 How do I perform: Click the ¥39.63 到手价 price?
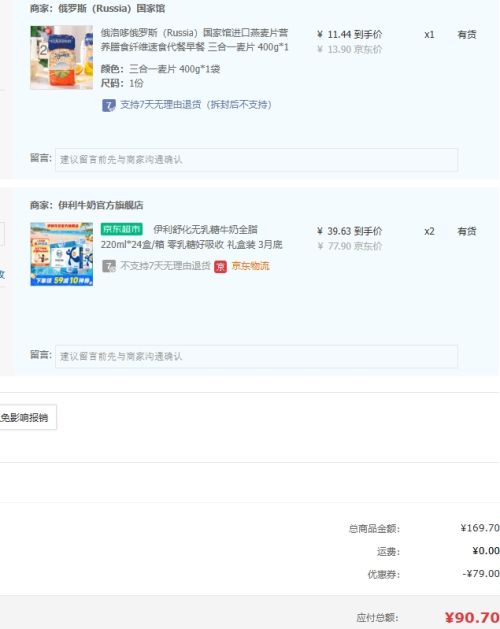click(350, 231)
